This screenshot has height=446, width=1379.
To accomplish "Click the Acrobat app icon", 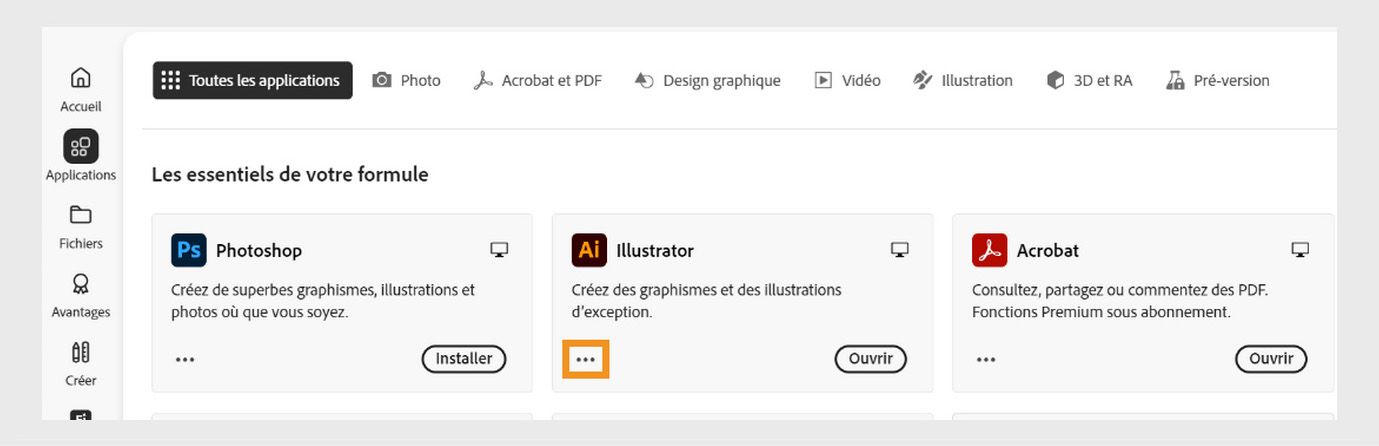I will 989,250.
